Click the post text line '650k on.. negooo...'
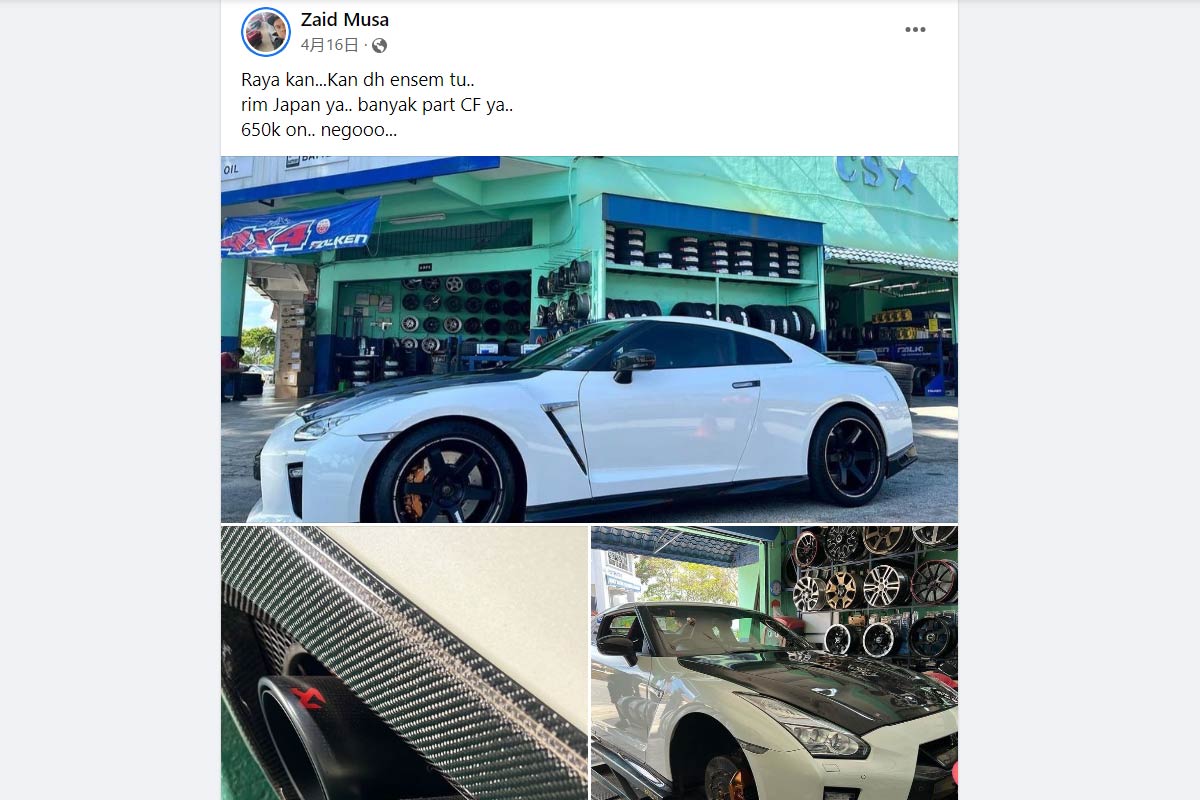1200x800 pixels. tap(319, 129)
